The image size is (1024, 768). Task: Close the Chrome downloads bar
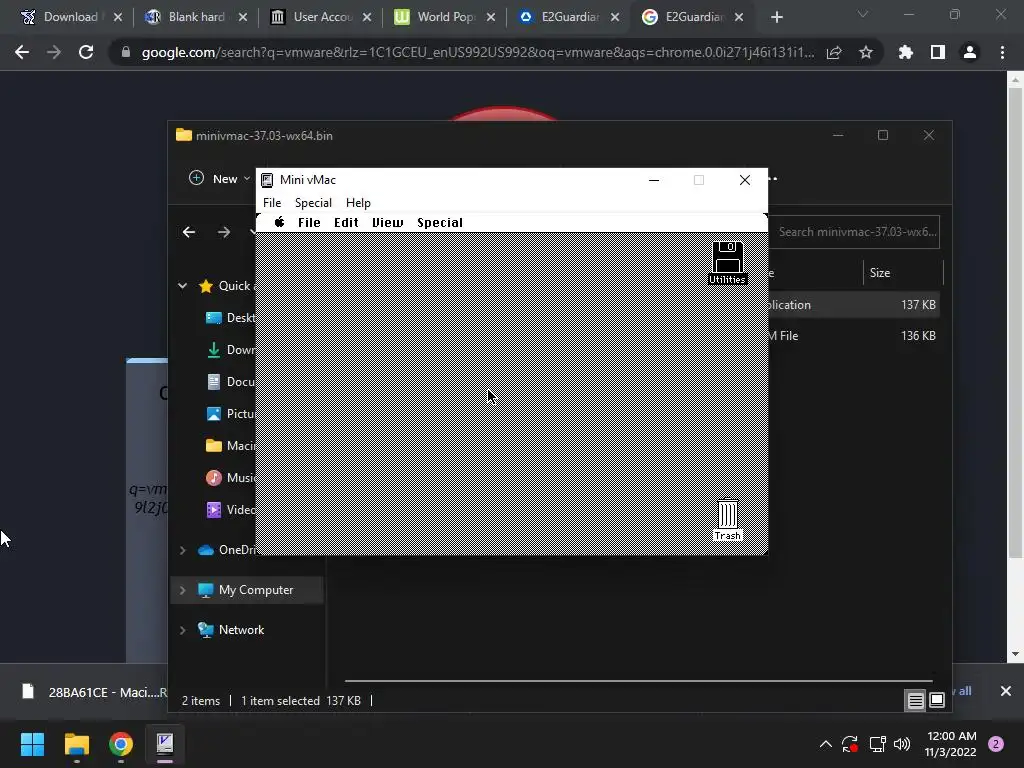pos(1006,691)
